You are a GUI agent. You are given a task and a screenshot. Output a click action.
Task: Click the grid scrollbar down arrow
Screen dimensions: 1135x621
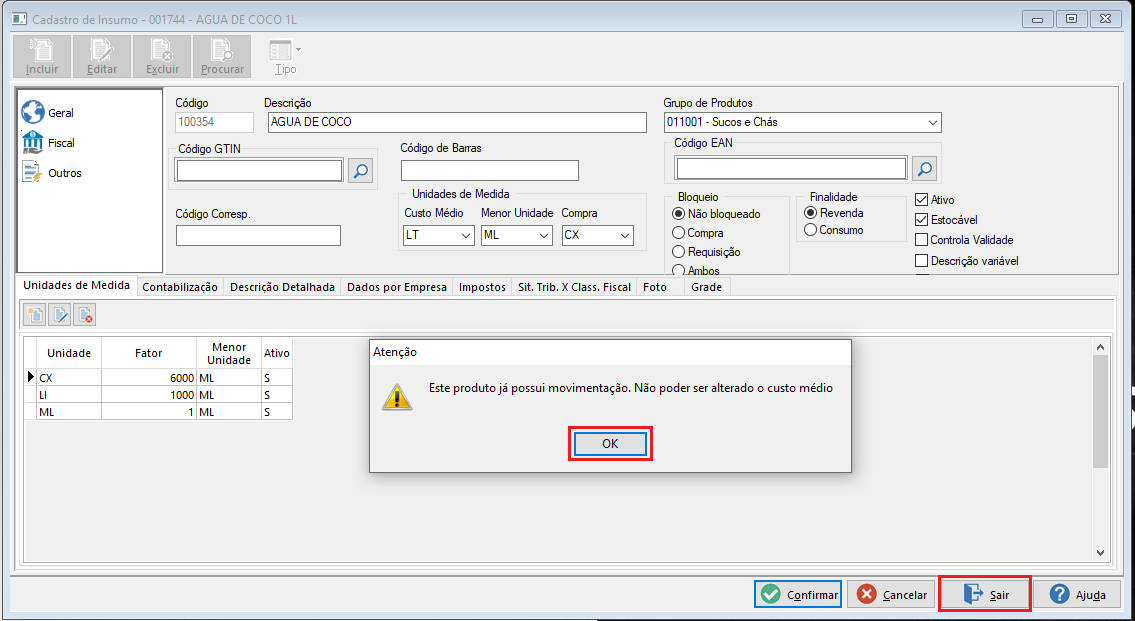(1100, 553)
